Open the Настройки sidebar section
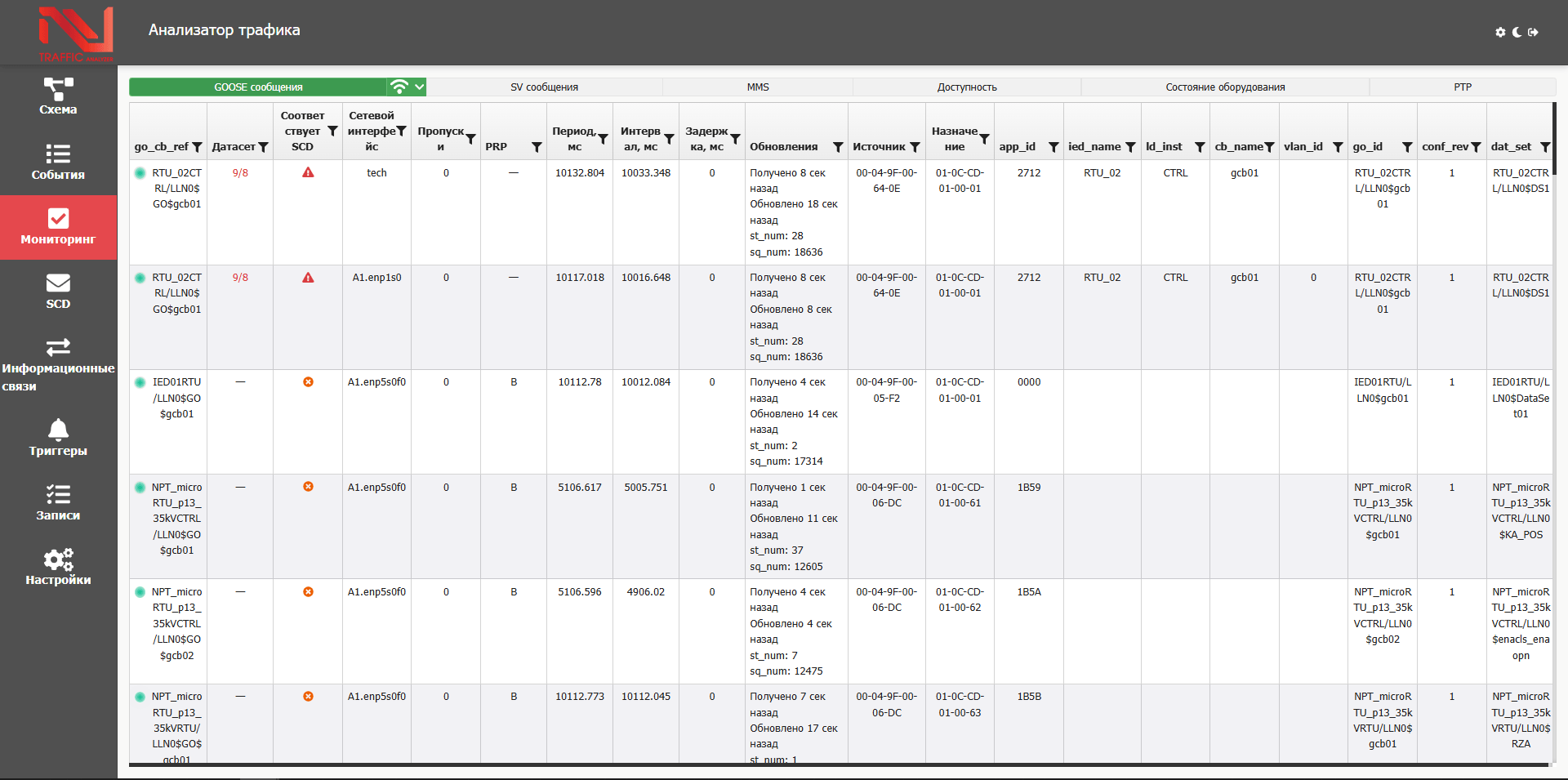1568x780 pixels. click(x=58, y=568)
